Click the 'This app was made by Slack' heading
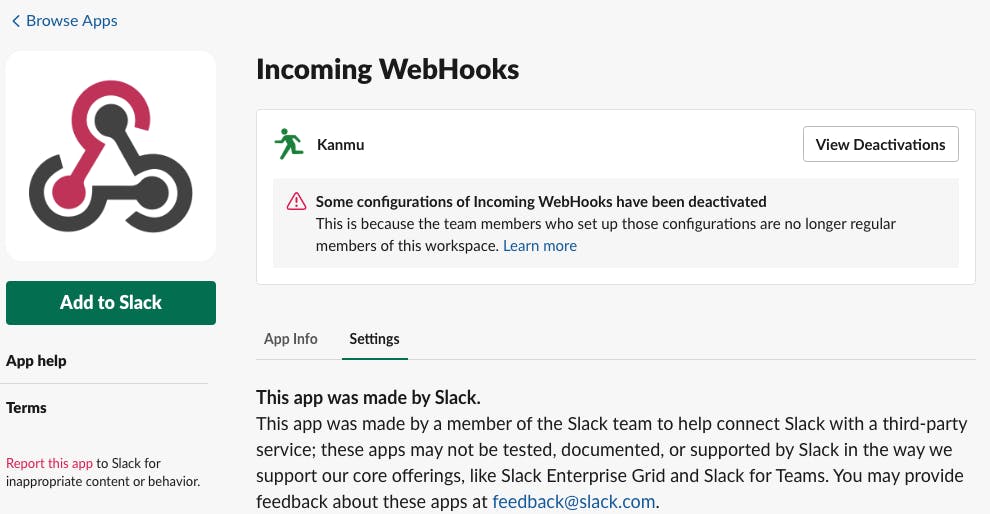This screenshot has height=514, width=990. click(x=368, y=397)
